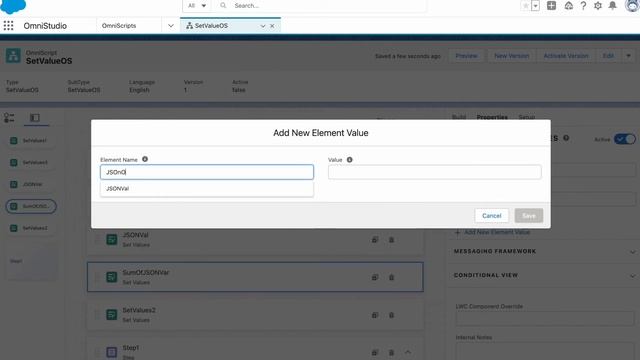This screenshot has width=640, height=360.
Task: Clone the Step1 element
Action: (375, 352)
